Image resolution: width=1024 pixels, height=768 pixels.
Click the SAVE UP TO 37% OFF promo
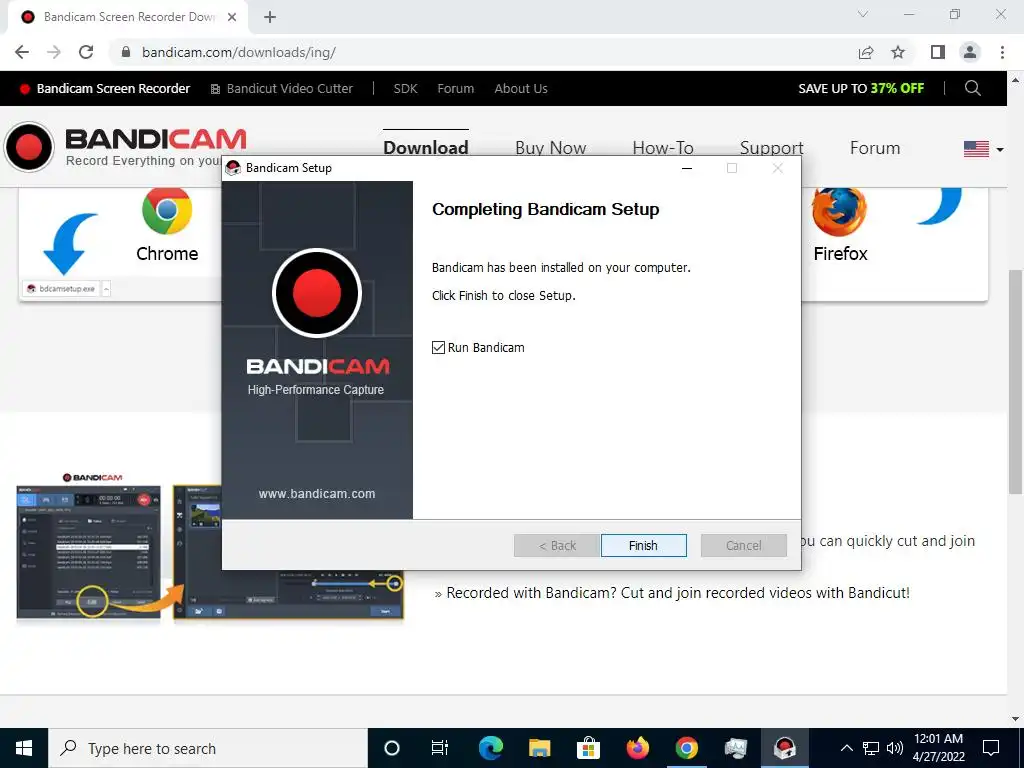pos(861,88)
